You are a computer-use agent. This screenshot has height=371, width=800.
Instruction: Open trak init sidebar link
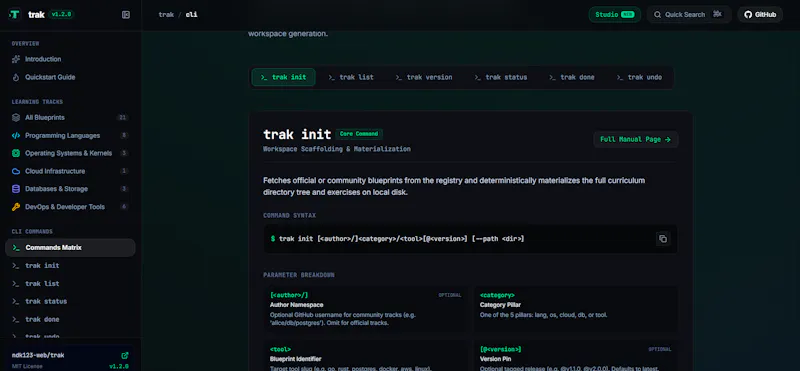coord(70,266)
